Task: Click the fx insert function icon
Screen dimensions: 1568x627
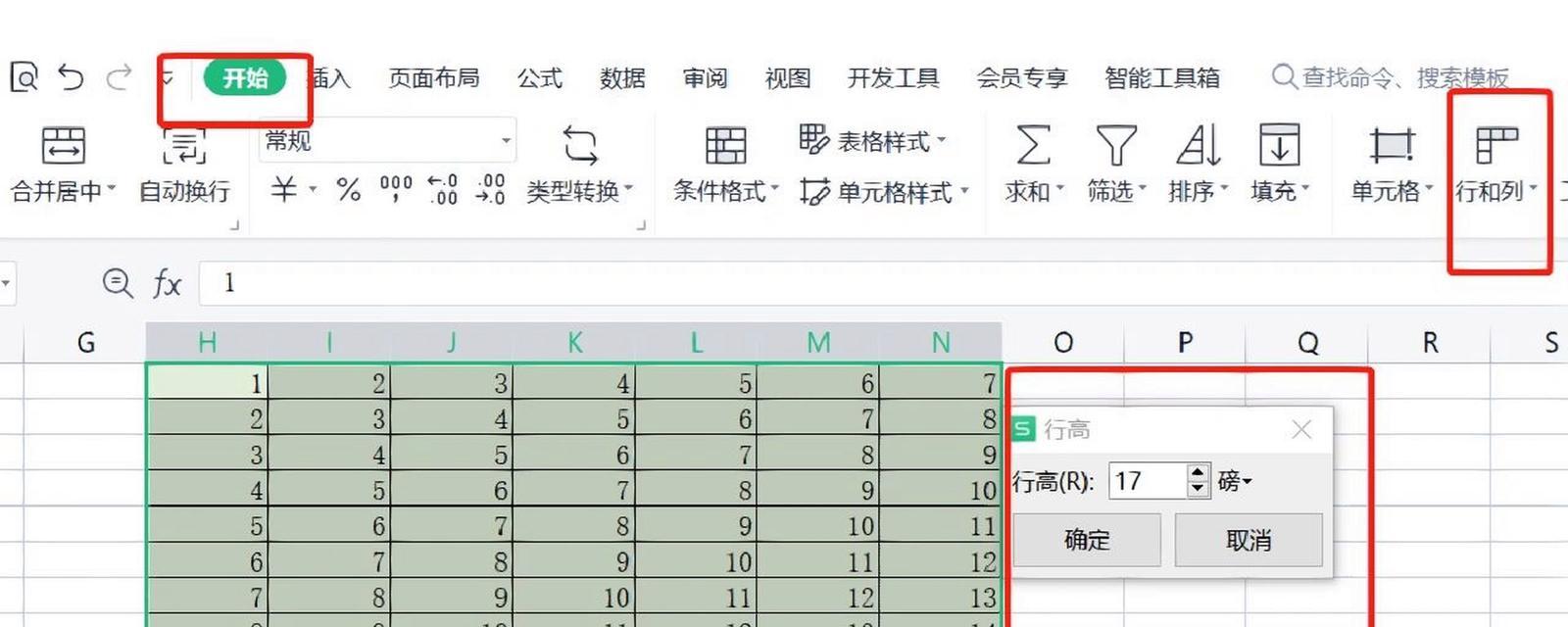Action: pyautogui.click(x=167, y=284)
